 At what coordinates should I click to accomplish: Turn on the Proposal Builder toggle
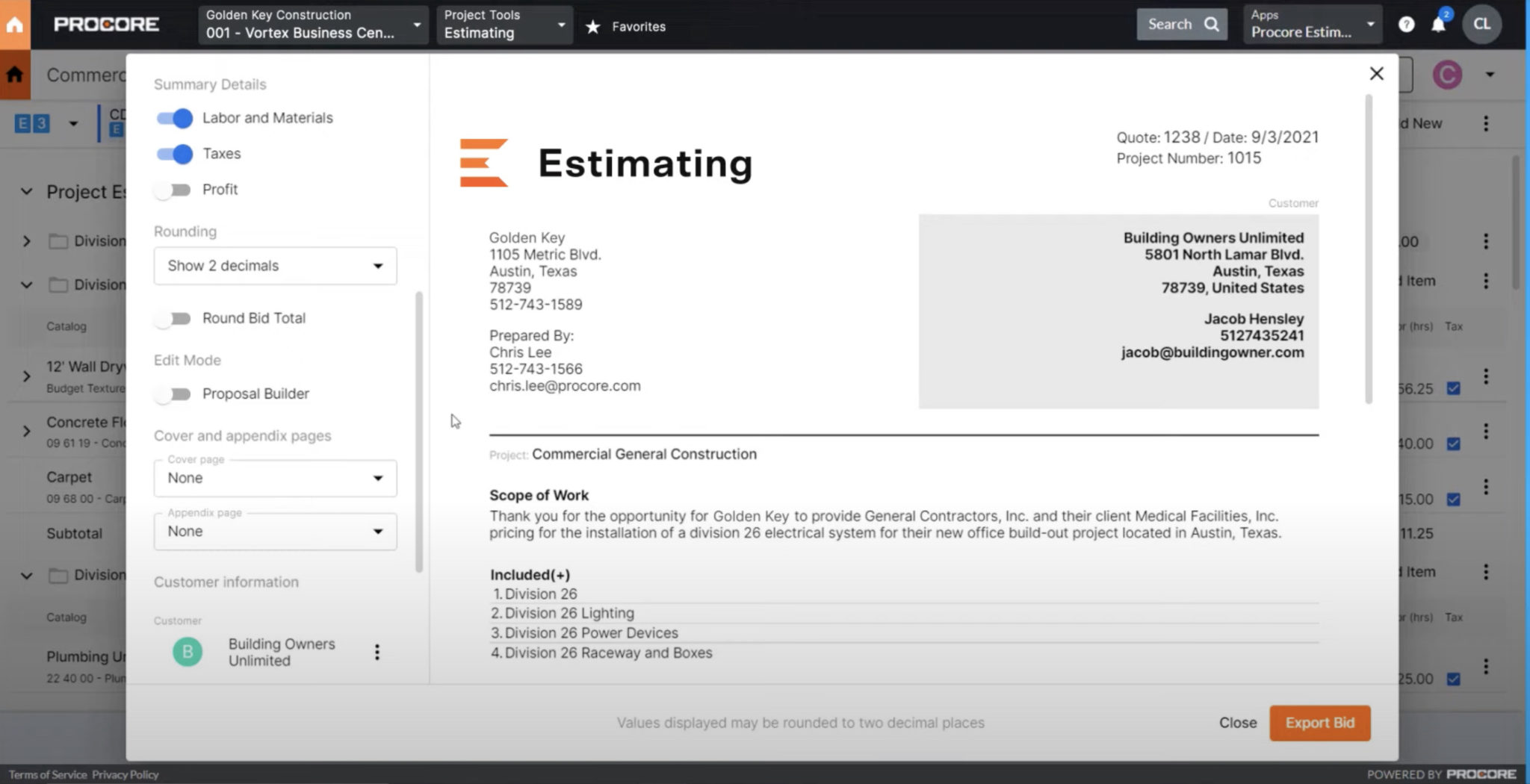173,393
